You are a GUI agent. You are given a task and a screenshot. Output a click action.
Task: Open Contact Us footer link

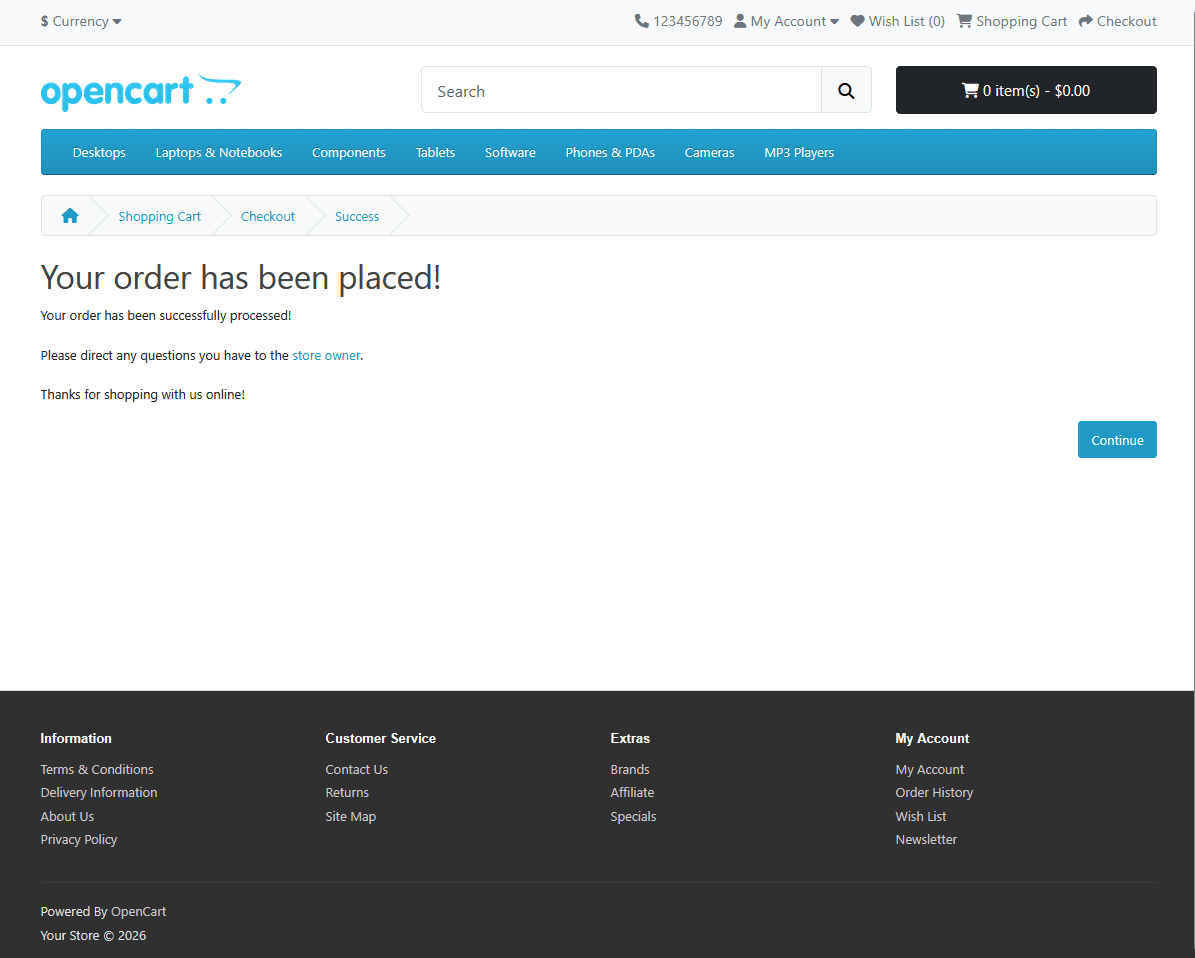click(357, 769)
